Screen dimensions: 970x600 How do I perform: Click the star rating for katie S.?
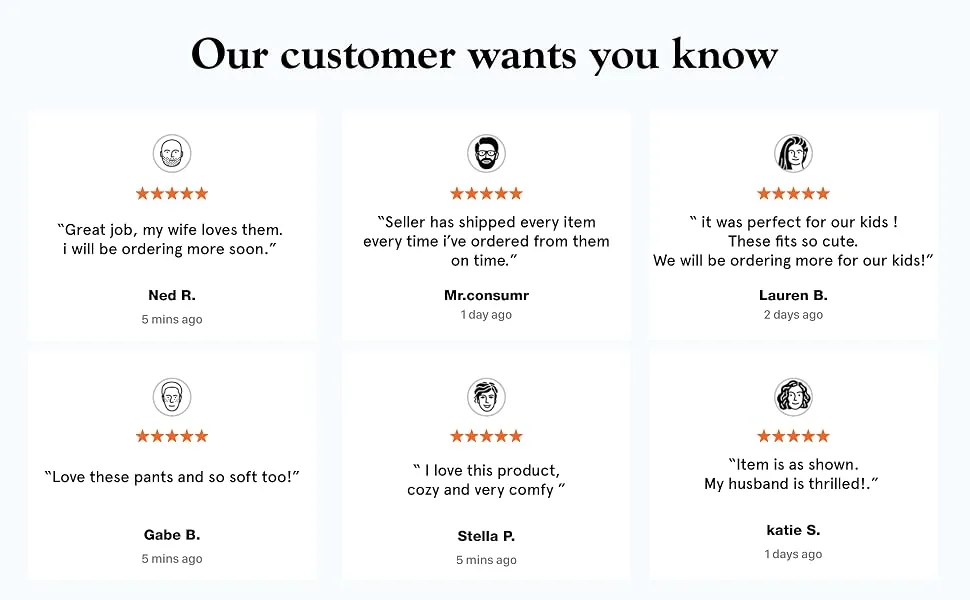[793, 436]
